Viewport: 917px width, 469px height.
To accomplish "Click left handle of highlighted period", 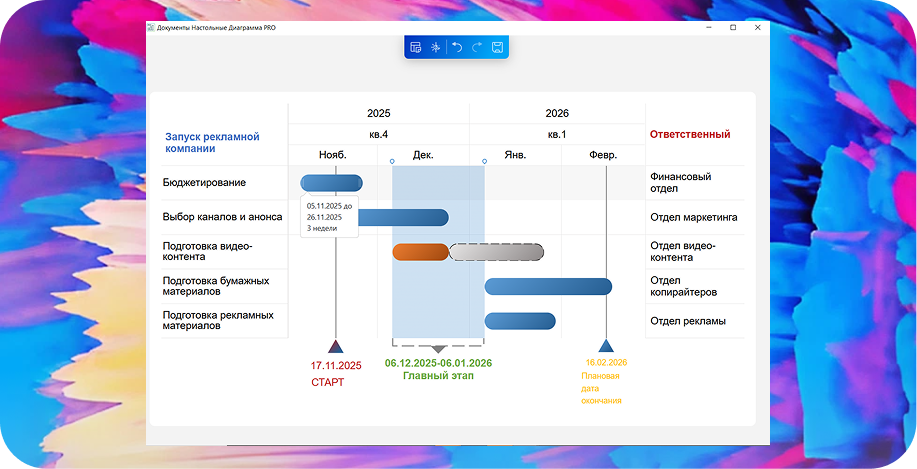I will [x=392, y=160].
